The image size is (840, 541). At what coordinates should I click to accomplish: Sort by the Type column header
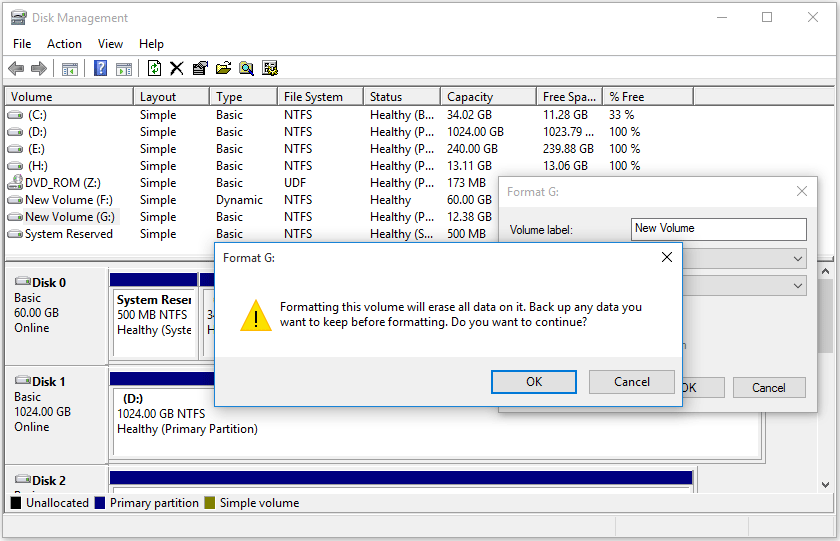[x=244, y=97]
